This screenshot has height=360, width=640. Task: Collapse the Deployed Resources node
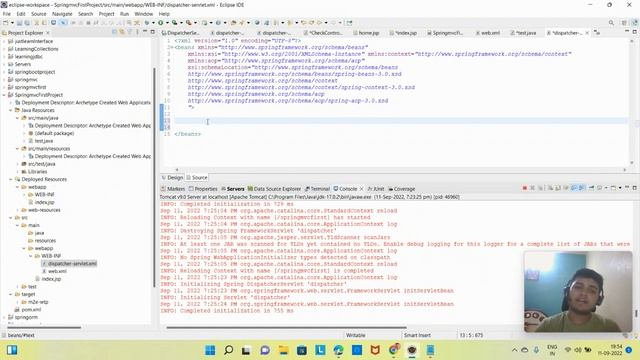[11, 179]
